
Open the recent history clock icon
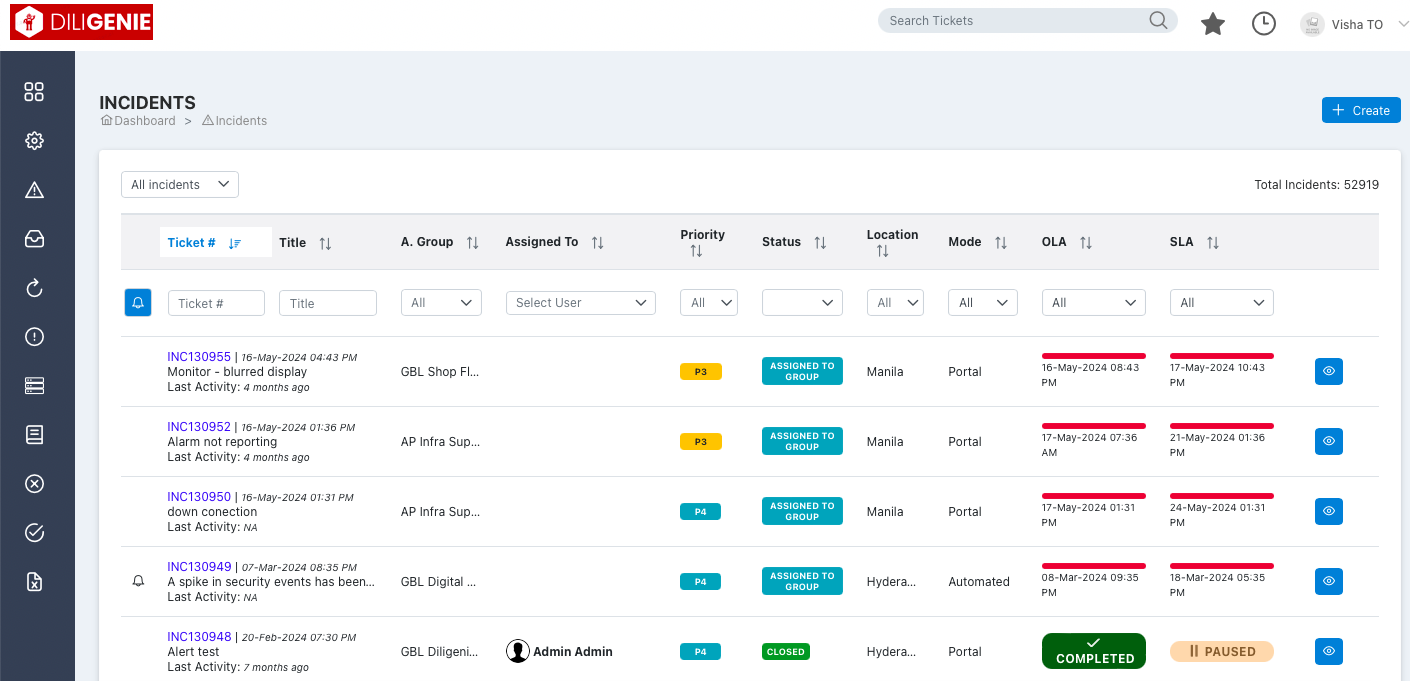point(1263,22)
